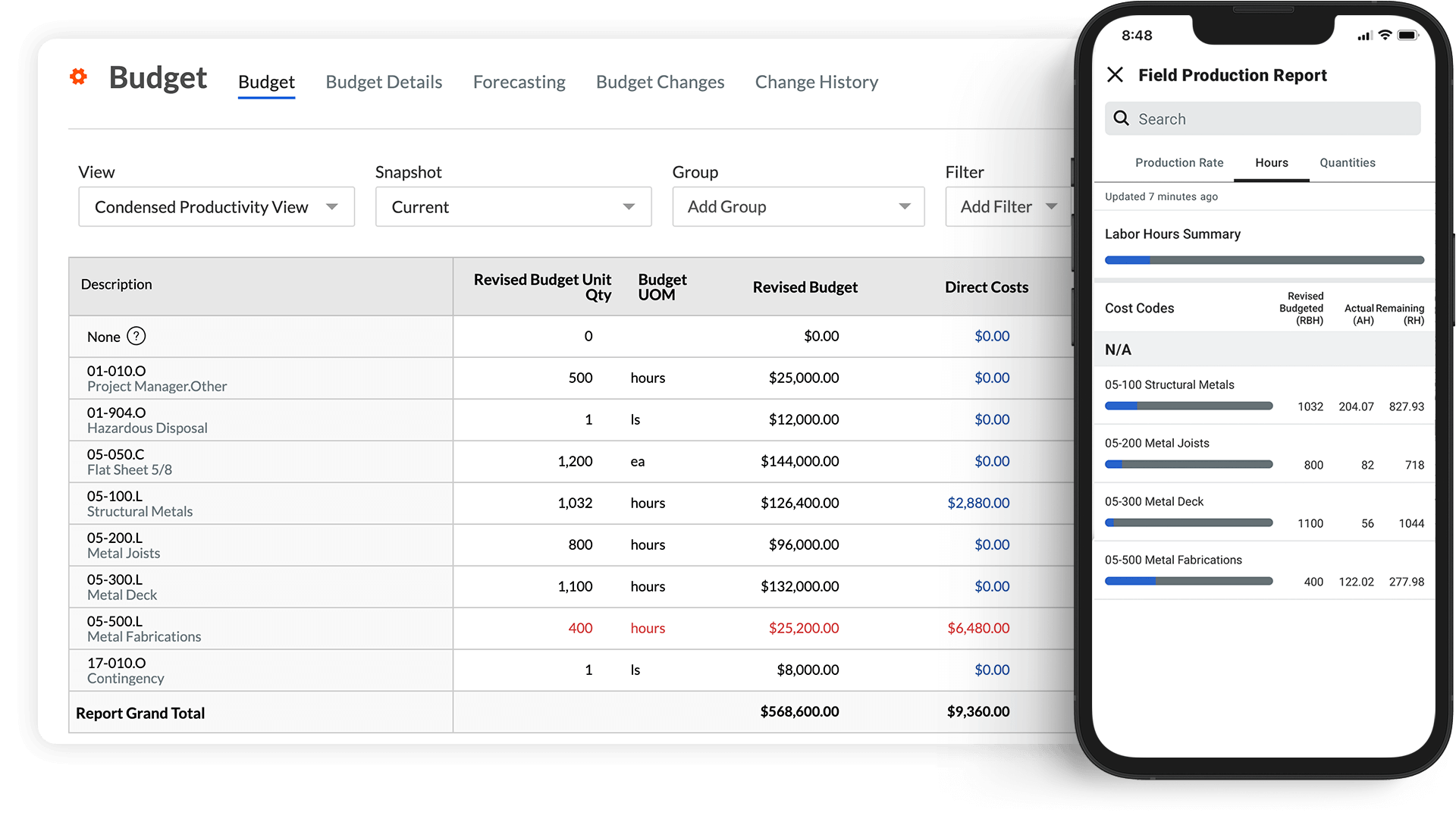Expand the Snapshot Current dropdown
The image size is (1456, 819).
tap(513, 207)
